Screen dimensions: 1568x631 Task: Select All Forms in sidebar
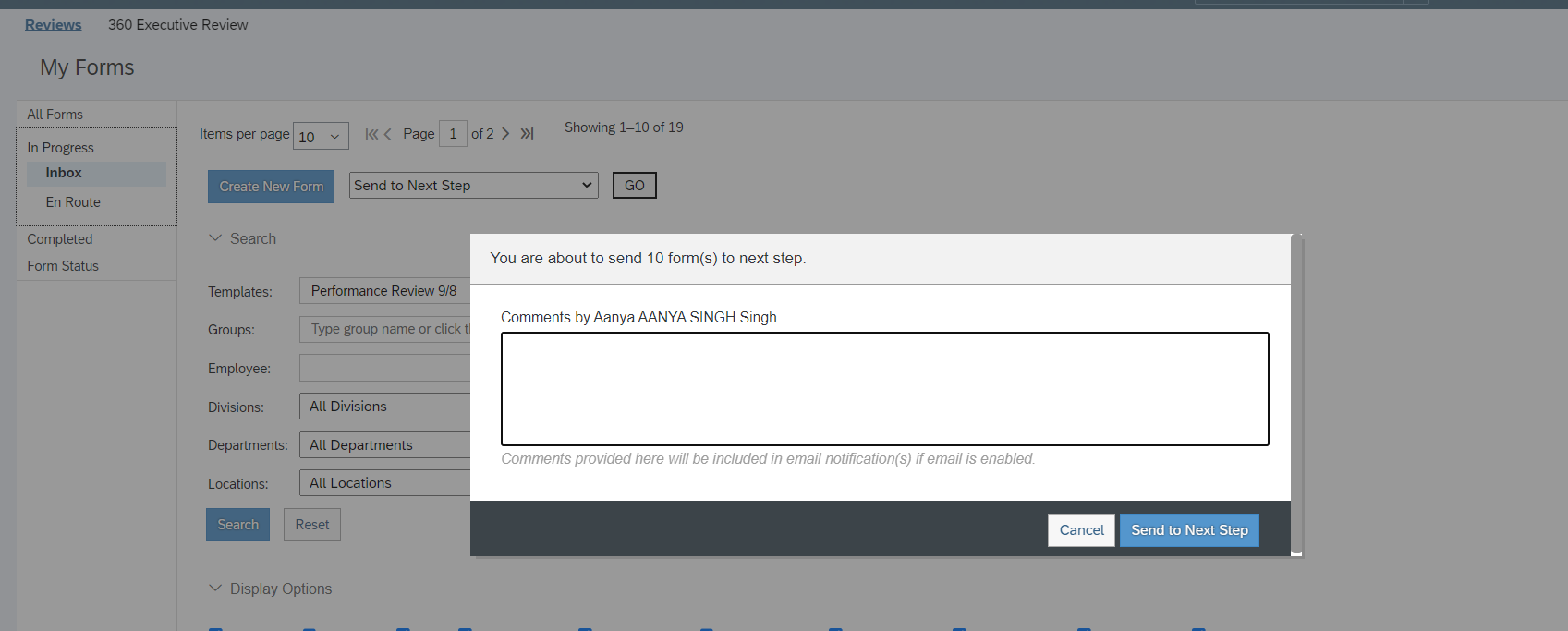pyautogui.click(x=55, y=115)
